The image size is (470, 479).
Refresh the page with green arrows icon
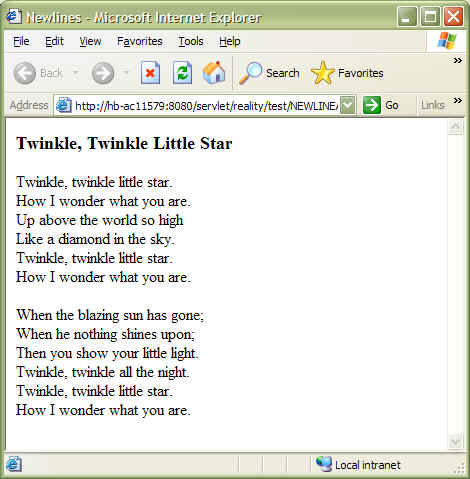click(182, 73)
